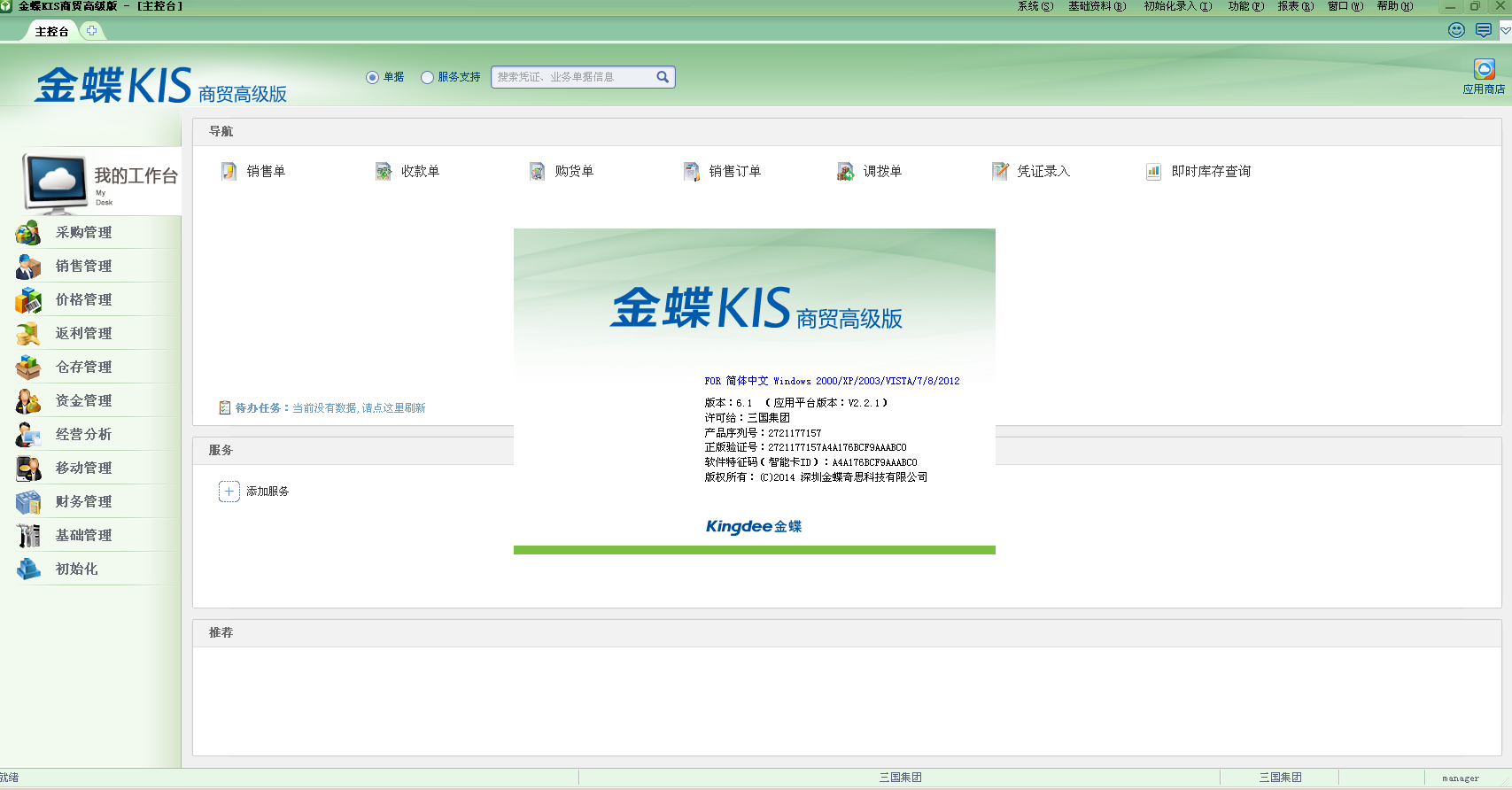This screenshot has height=790, width=1512.
Task: Click the 产品序列号 line on splash
Action: [763, 433]
